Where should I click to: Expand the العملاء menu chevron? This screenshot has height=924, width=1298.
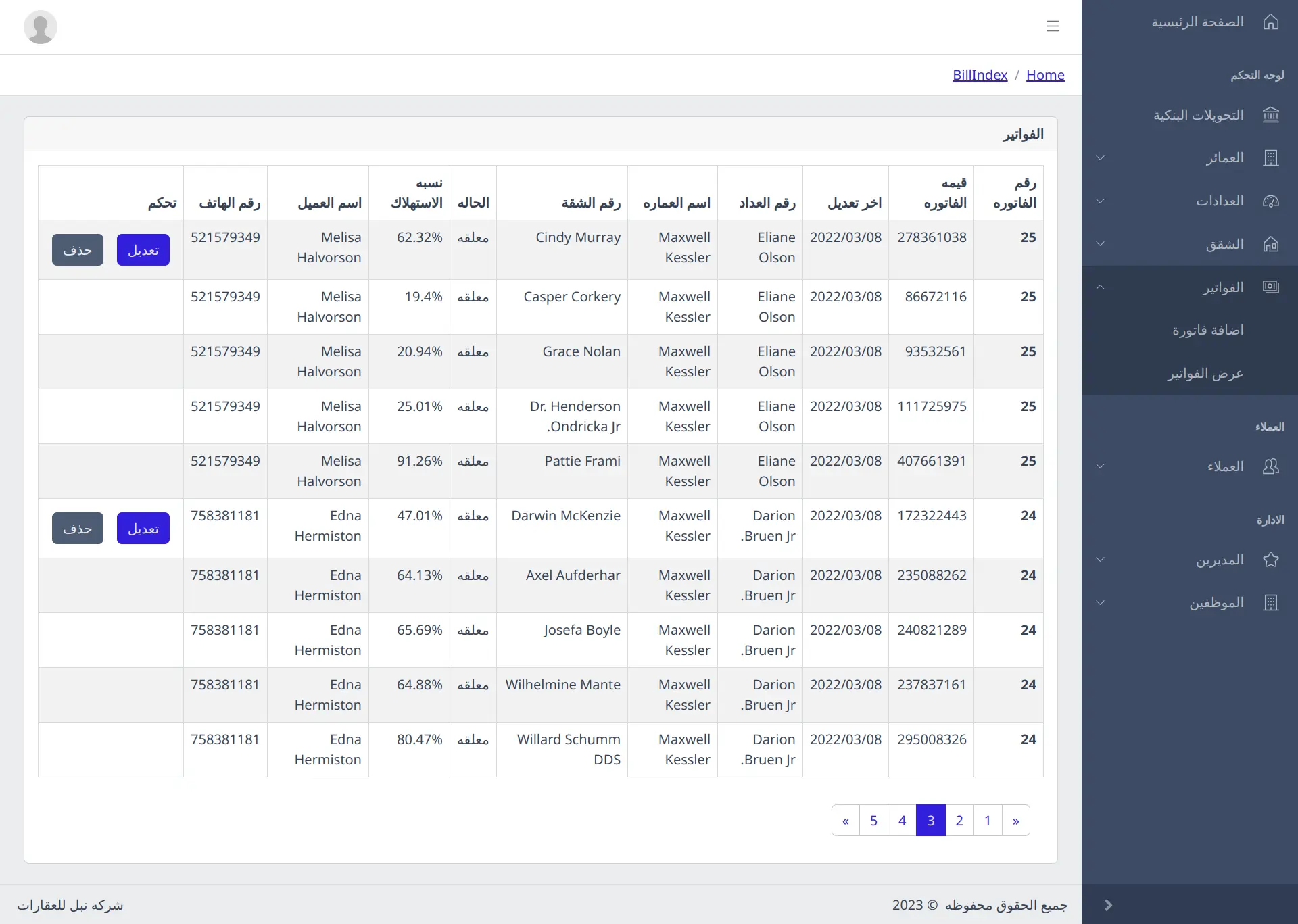click(1100, 466)
